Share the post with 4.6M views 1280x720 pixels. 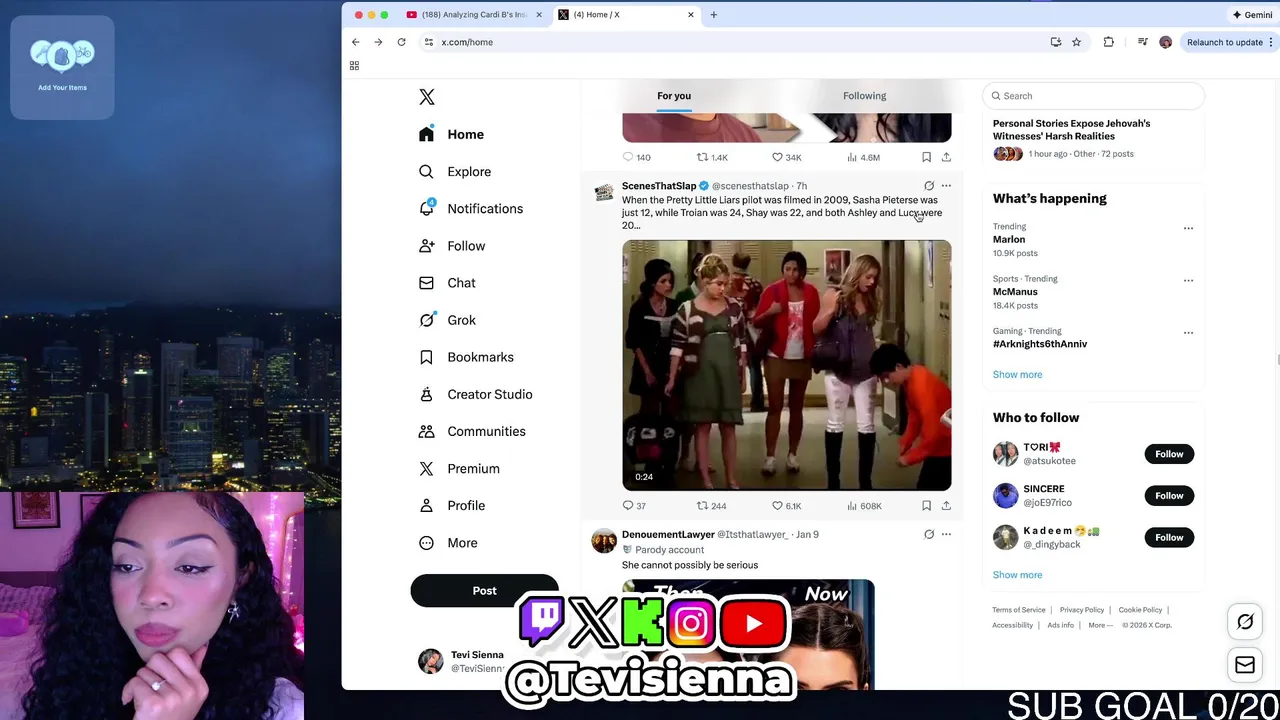[946, 157]
